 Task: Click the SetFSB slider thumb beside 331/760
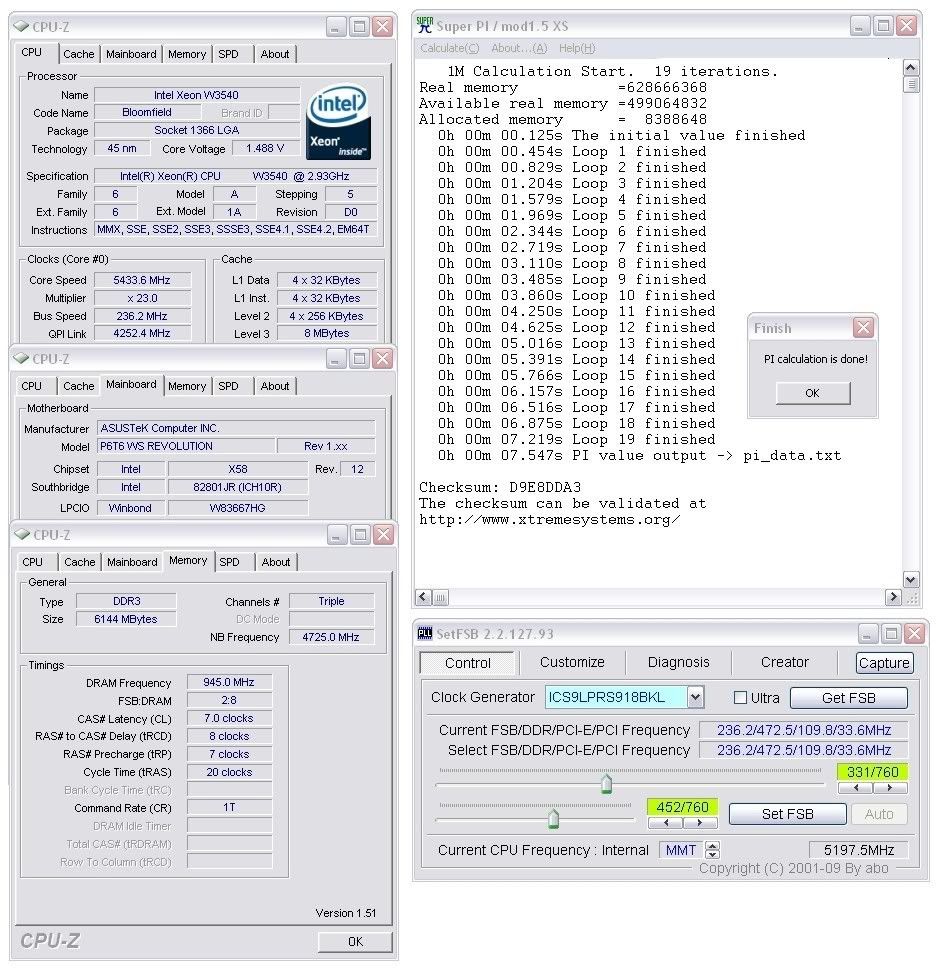tap(607, 784)
